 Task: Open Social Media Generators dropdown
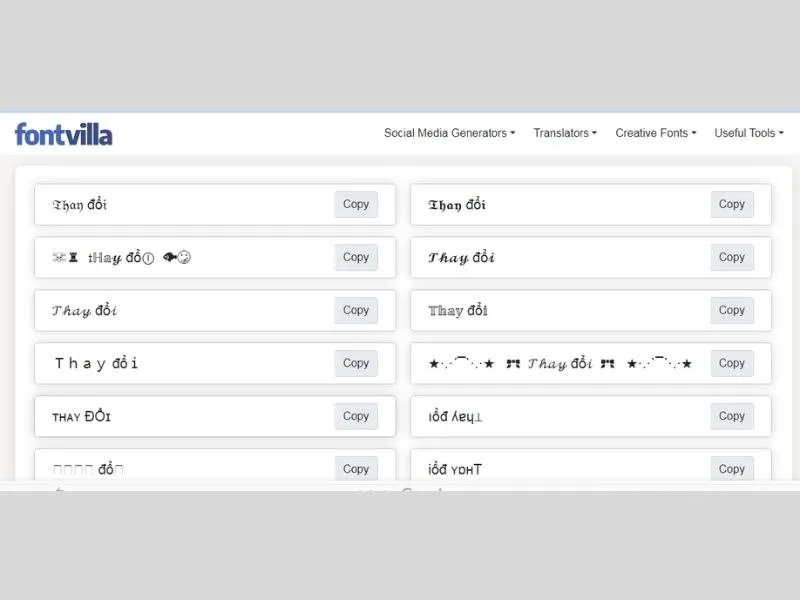[449, 133]
